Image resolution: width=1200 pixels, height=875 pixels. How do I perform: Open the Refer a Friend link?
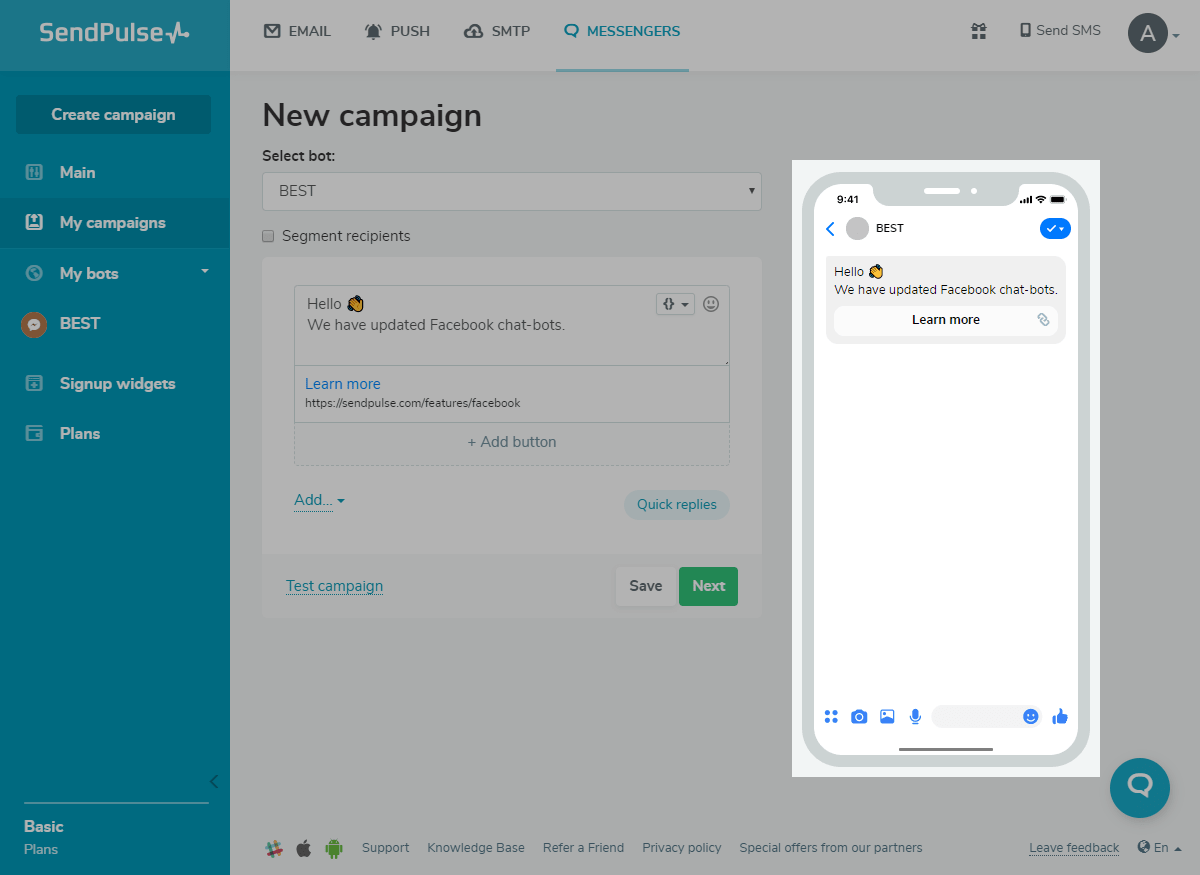[583, 848]
